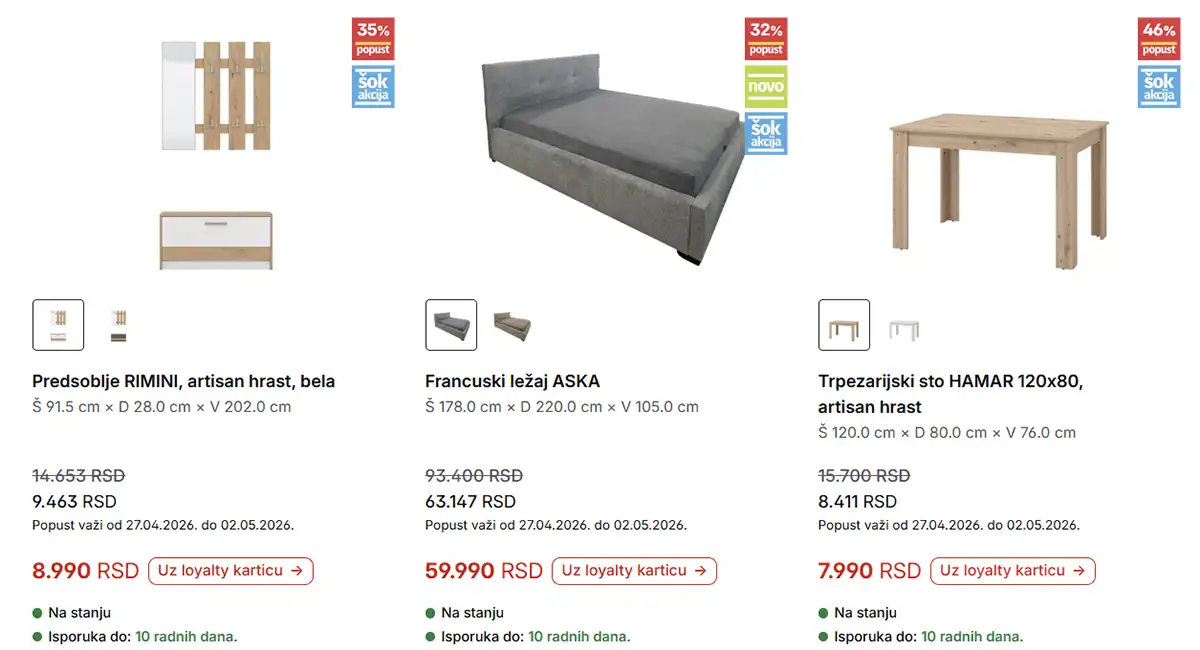Select the white variant thumbnail of HAMAR table
The height and width of the screenshot is (650, 1200).
coord(903,324)
